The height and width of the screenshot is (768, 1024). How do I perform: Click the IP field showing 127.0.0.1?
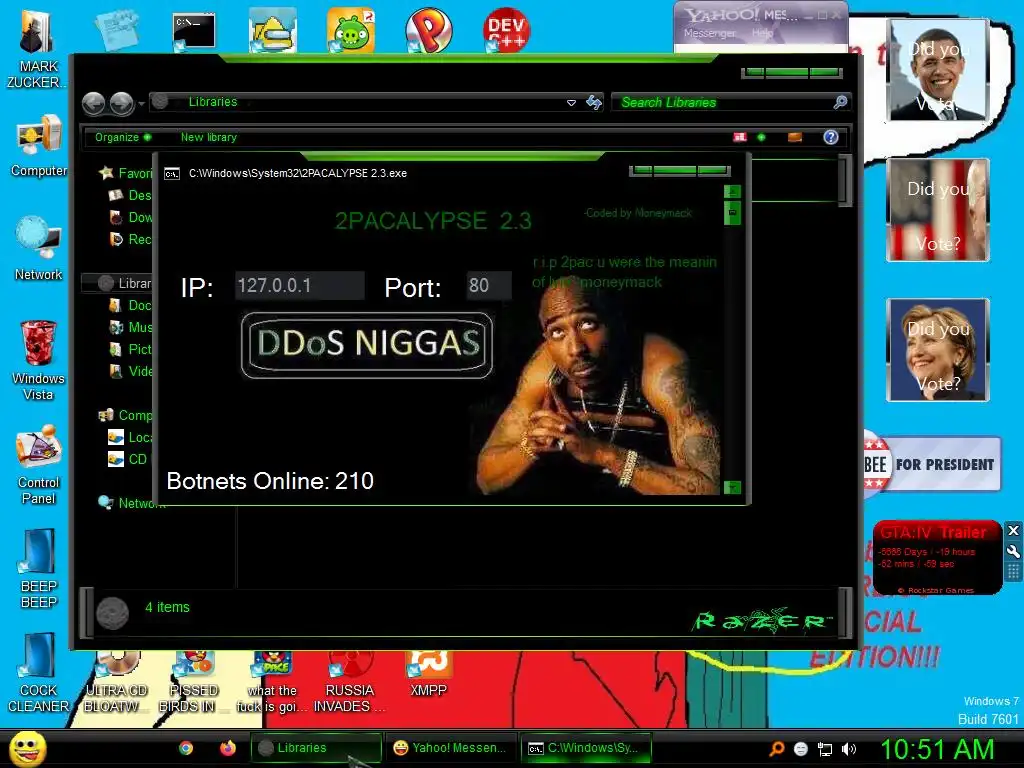(x=300, y=285)
